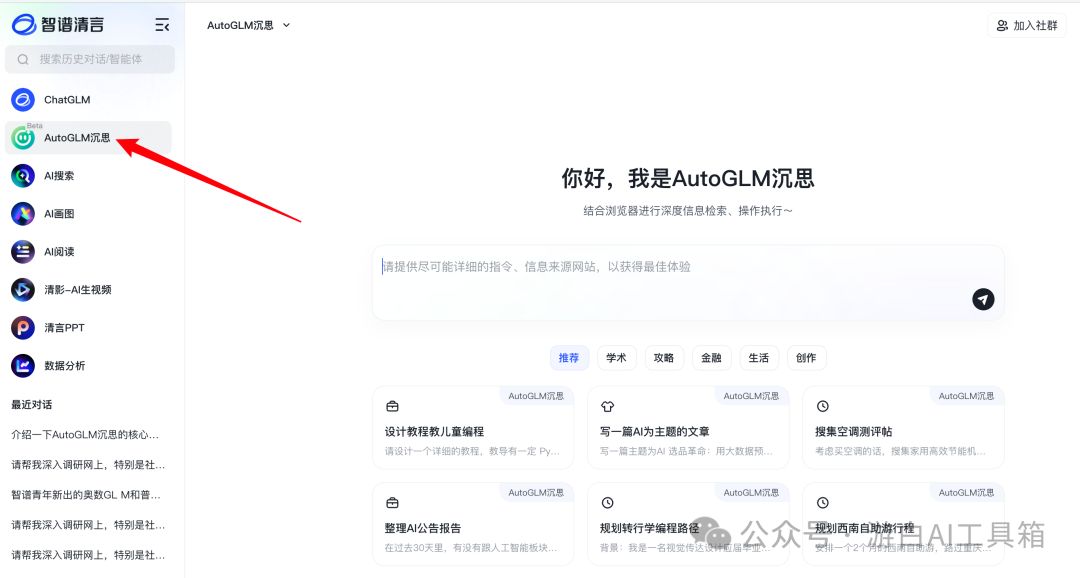Click the AutoGLM沉思 green robot icon
This screenshot has height=578, width=1080.
(x=23, y=138)
